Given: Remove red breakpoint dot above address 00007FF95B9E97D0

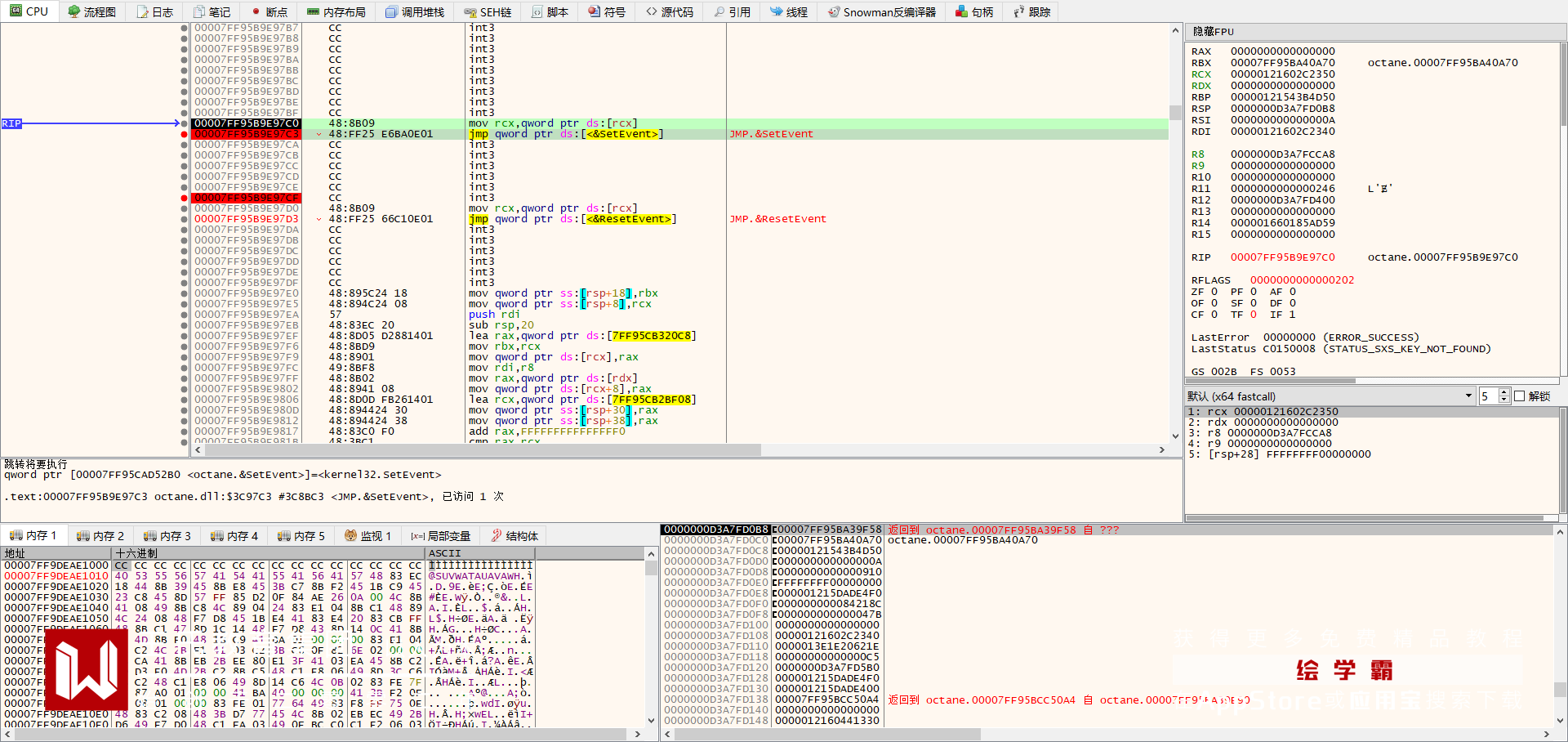Looking at the screenshot, I should tap(185, 198).
